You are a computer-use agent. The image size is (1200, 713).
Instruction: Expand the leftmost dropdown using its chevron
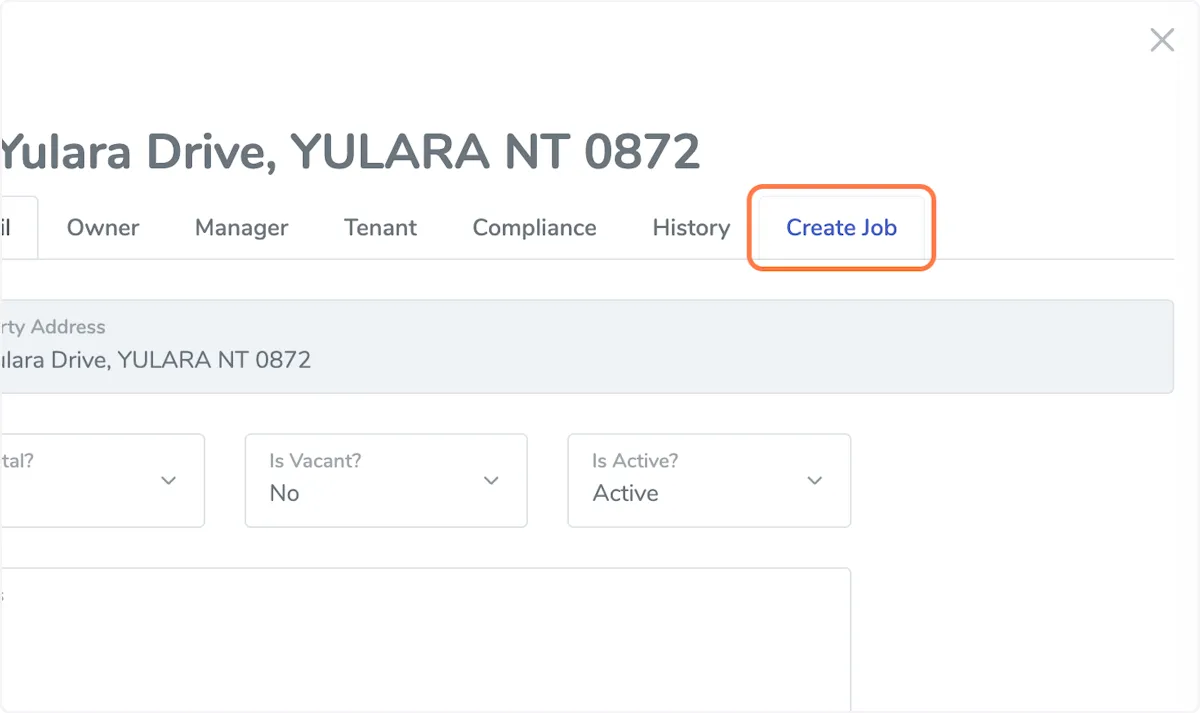pyautogui.click(x=168, y=481)
